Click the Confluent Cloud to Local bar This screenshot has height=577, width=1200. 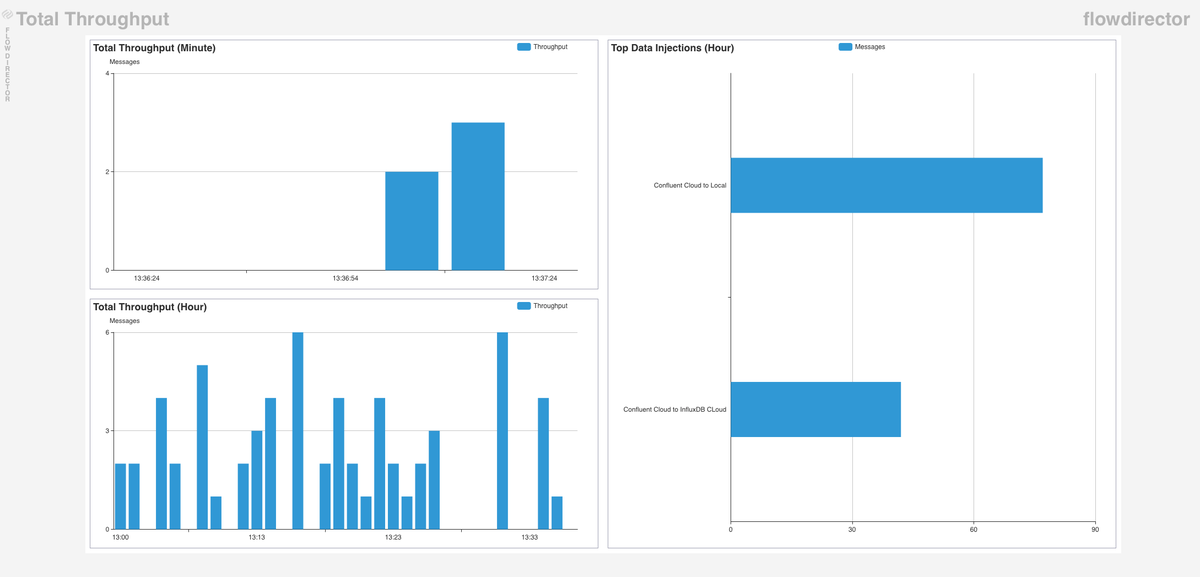coord(887,185)
